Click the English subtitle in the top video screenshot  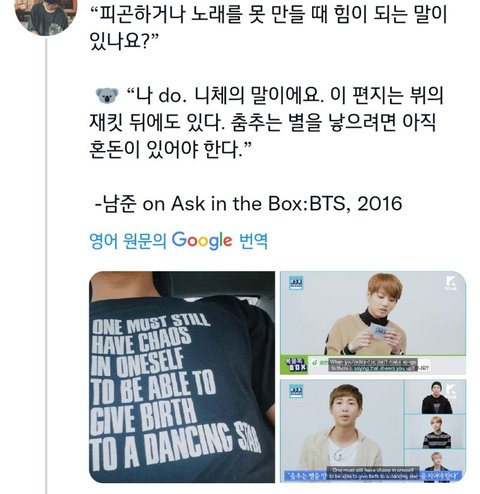373,365
